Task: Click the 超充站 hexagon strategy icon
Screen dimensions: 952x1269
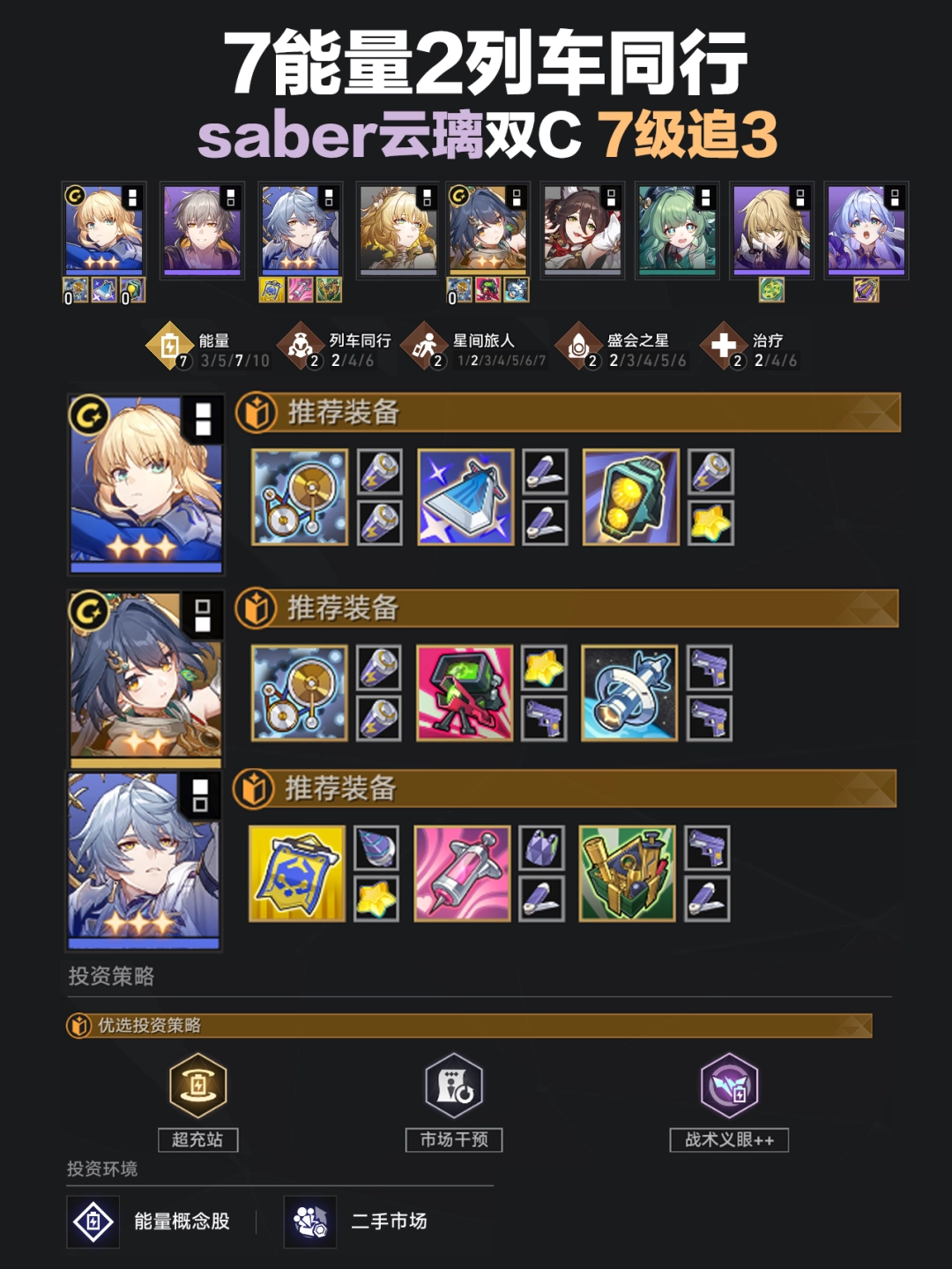Action: click(198, 1086)
